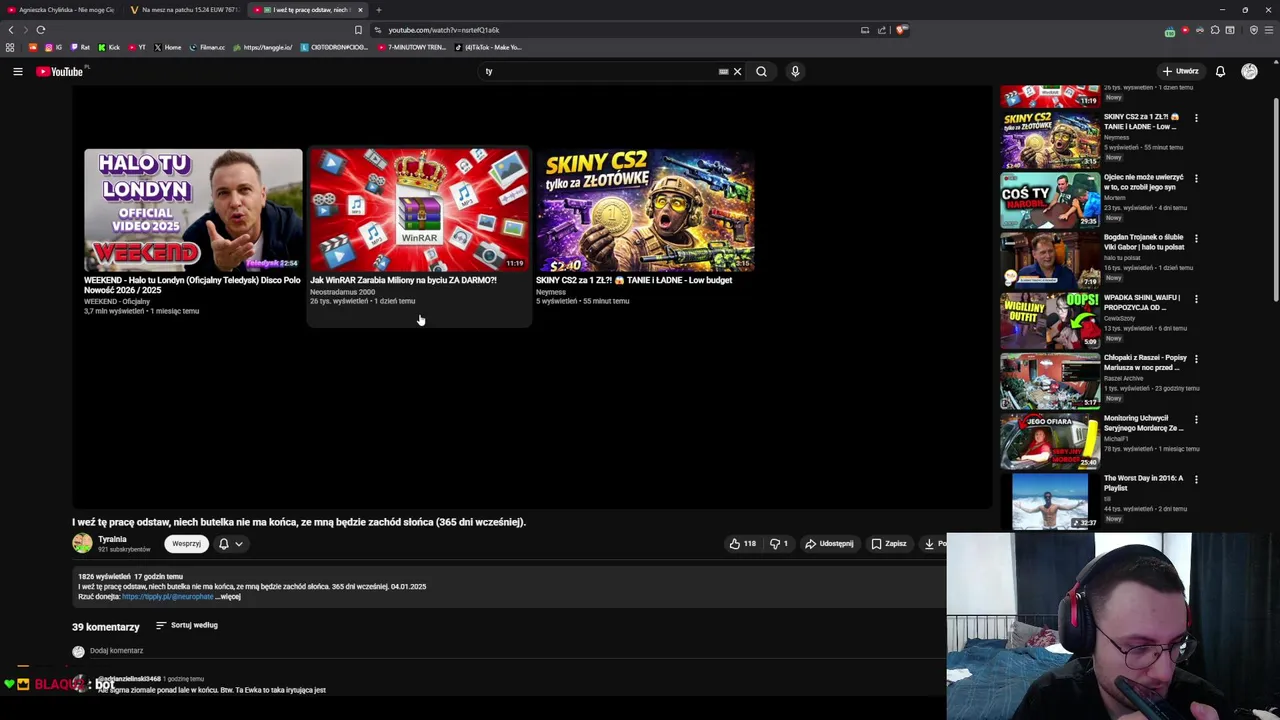This screenshot has width=1280, height=720.
Task: Like the video with thumbs up
Action: pyautogui.click(x=742, y=544)
